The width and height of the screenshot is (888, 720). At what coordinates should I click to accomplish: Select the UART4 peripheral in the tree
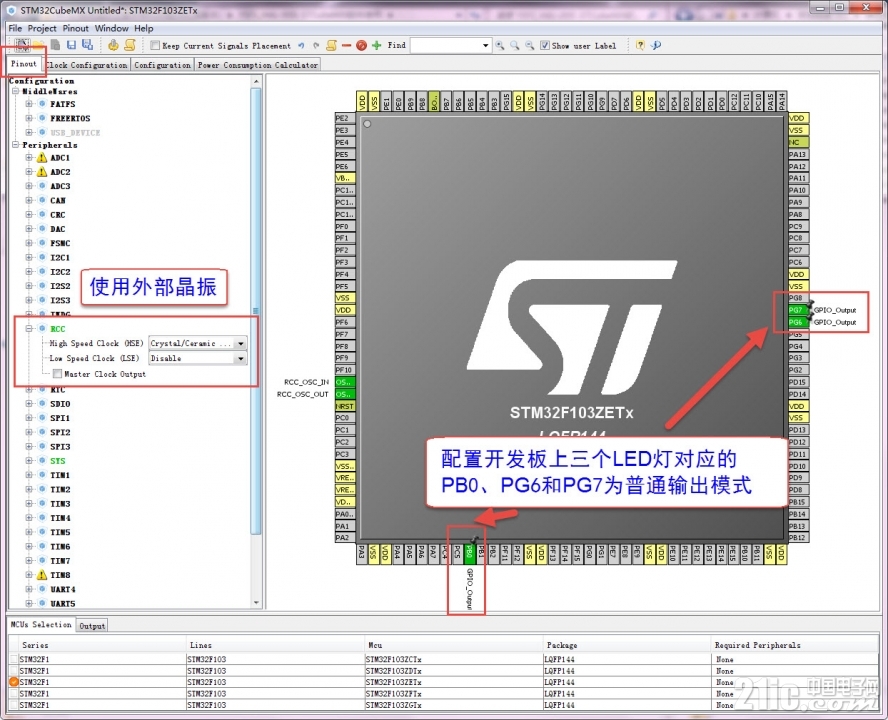pyautogui.click(x=62, y=589)
